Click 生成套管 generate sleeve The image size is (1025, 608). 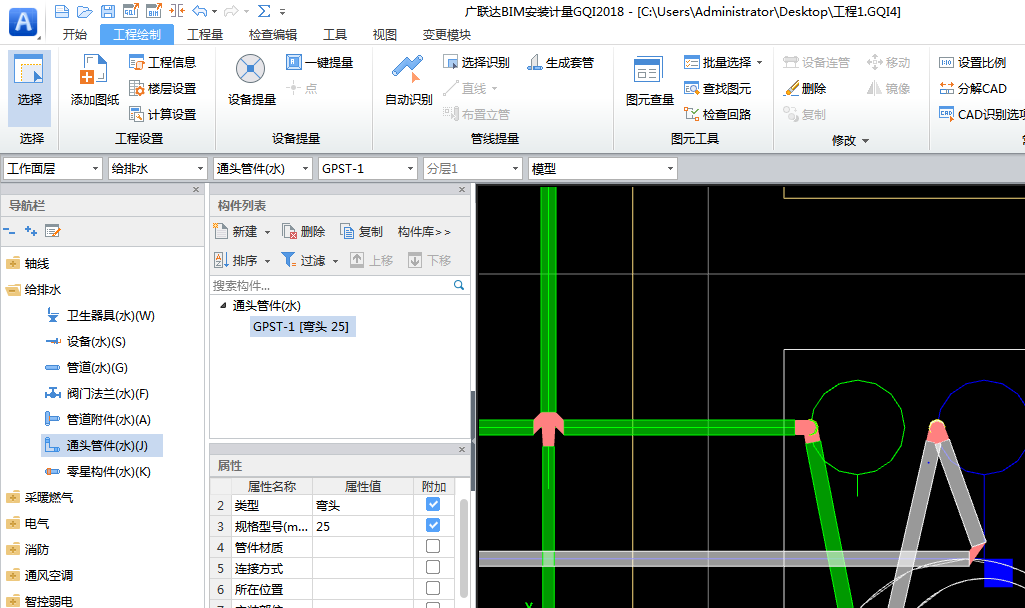(x=561, y=62)
